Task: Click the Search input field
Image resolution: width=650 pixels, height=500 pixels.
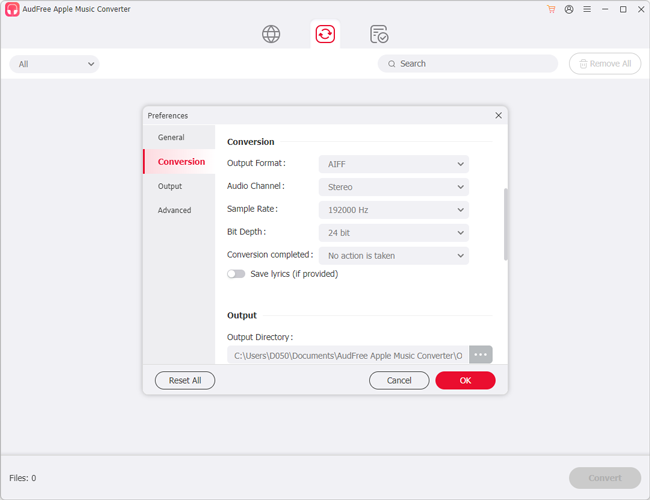Action: (x=468, y=64)
